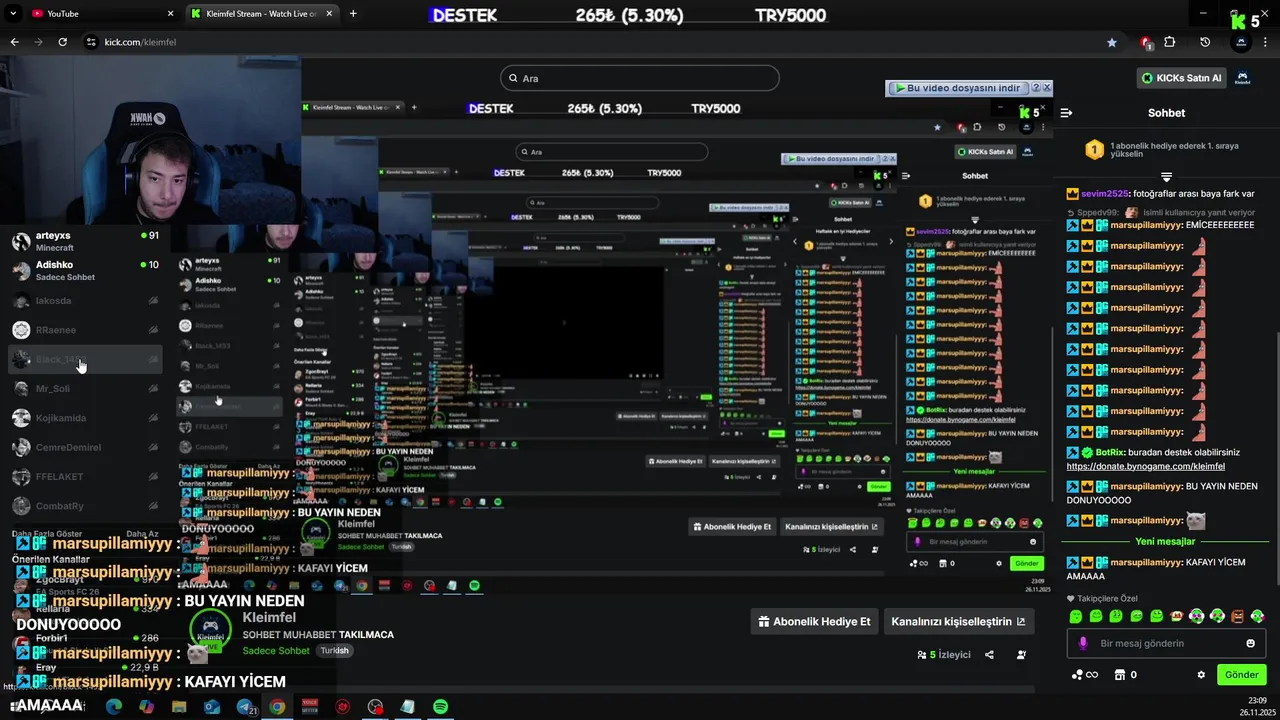Open Kojikamida channel entry
Image resolution: width=1280 pixels, height=720 pixels.
pos(85,418)
